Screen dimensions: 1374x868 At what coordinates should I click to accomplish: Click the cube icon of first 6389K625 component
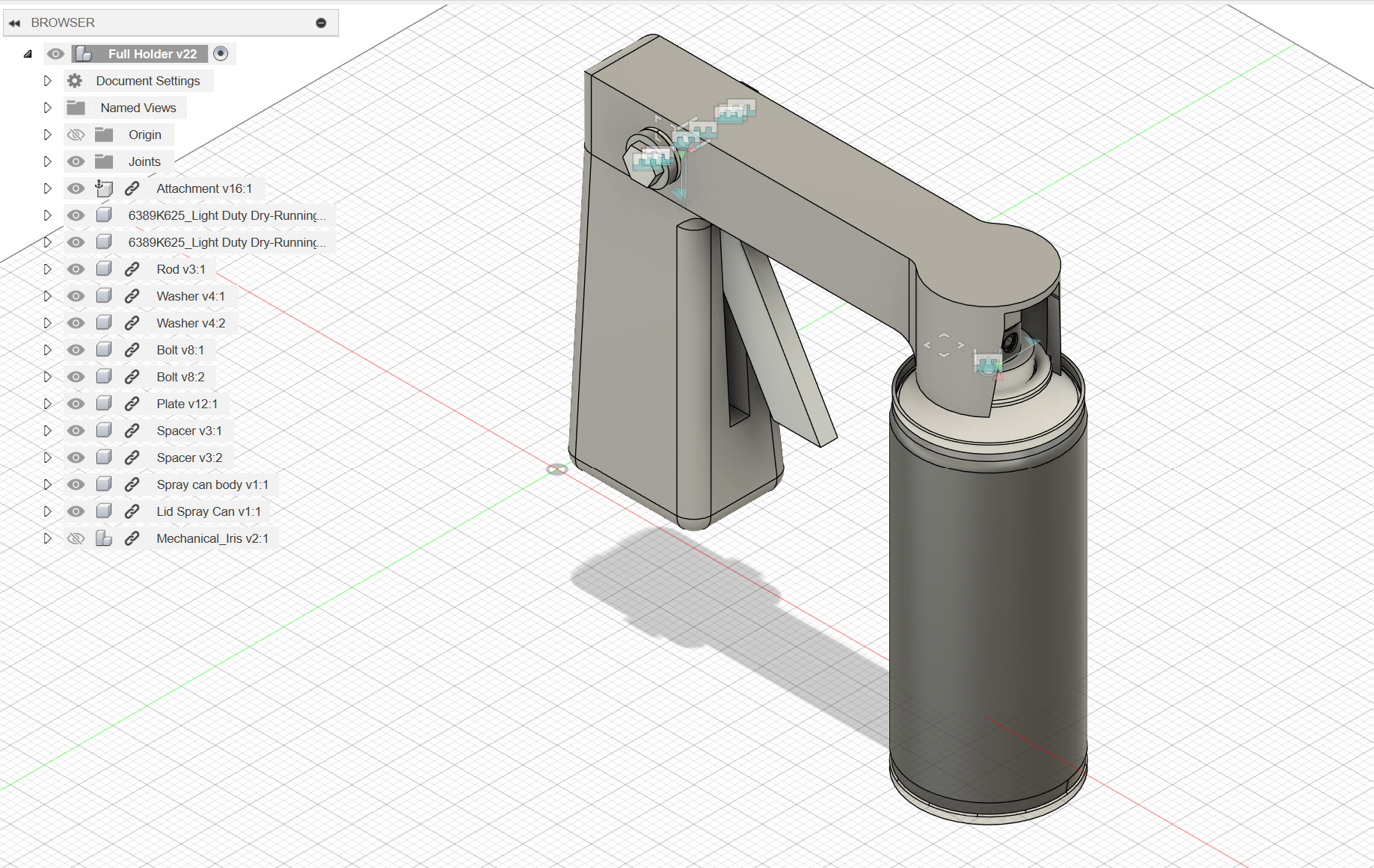[104, 215]
